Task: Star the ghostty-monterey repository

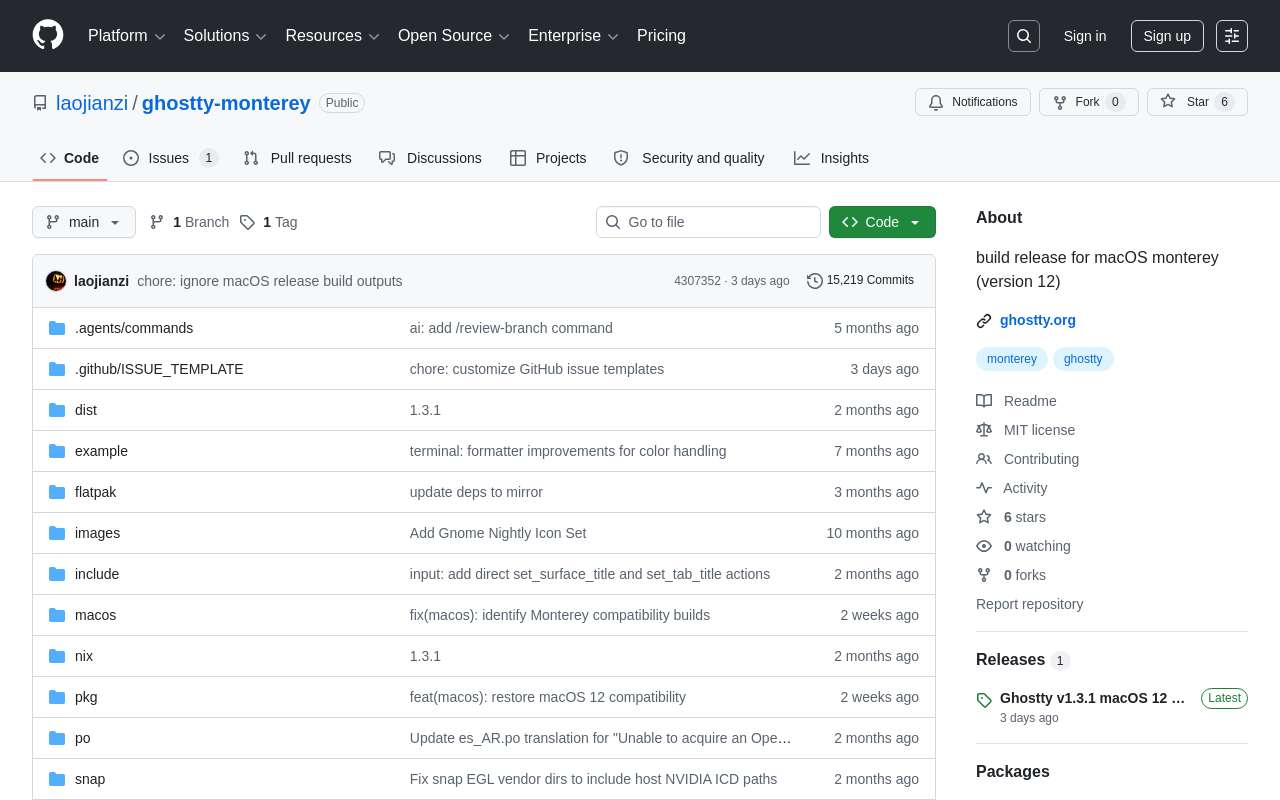Action: point(1197,102)
